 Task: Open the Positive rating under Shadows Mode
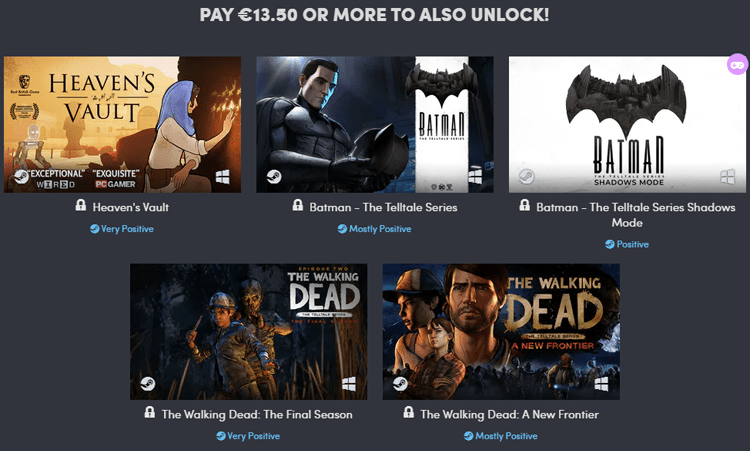627,244
